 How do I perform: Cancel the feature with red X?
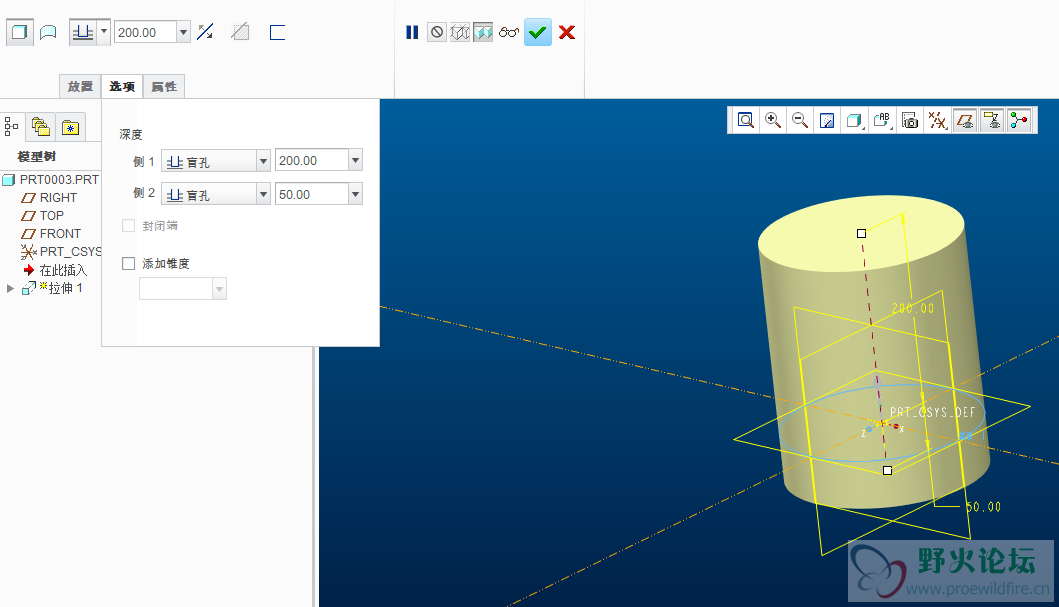tap(567, 32)
